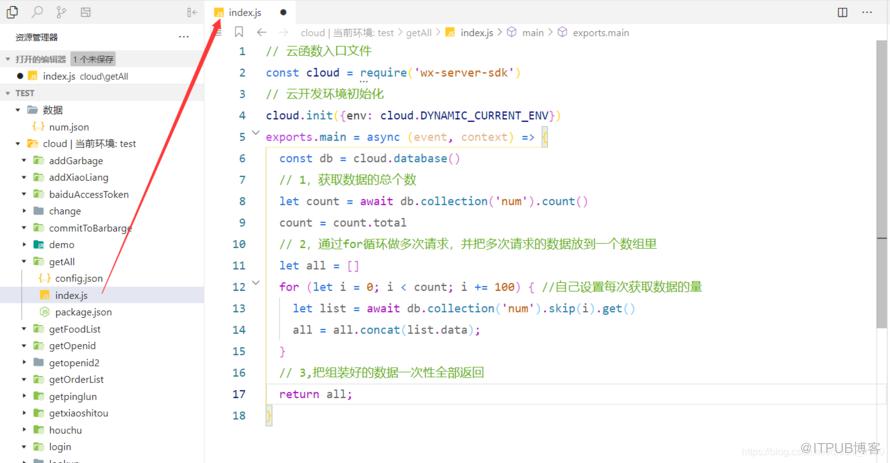This screenshot has width=890, height=463.
Task: Select the demo folder
Action: click(61, 245)
